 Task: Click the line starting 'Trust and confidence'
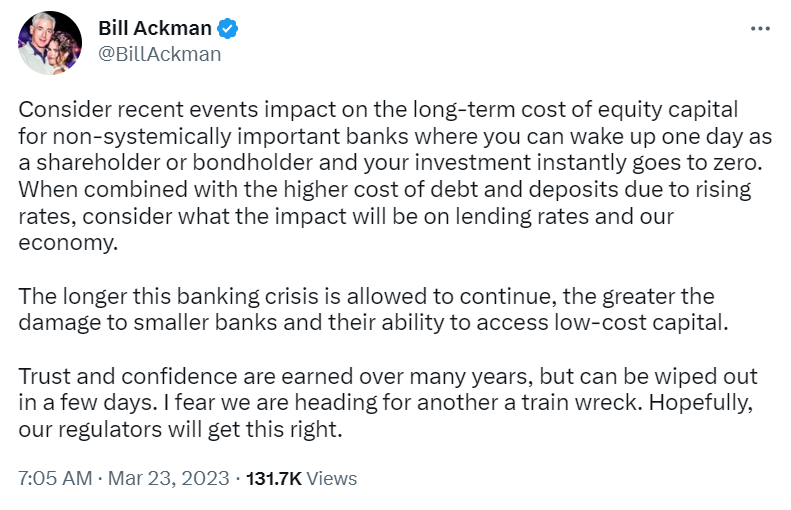point(388,376)
